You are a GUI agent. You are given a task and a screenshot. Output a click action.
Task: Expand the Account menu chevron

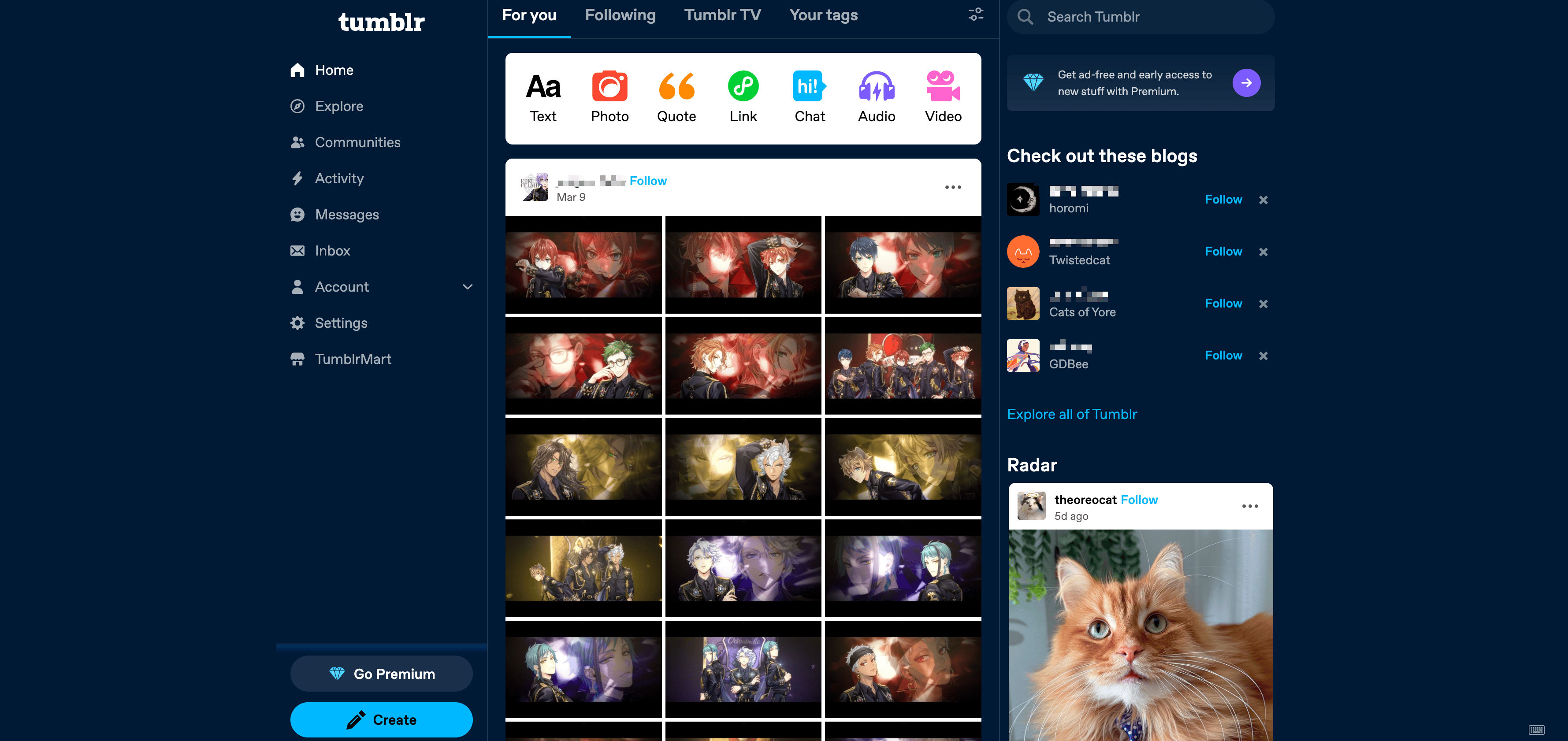pyautogui.click(x=468, y=287)
